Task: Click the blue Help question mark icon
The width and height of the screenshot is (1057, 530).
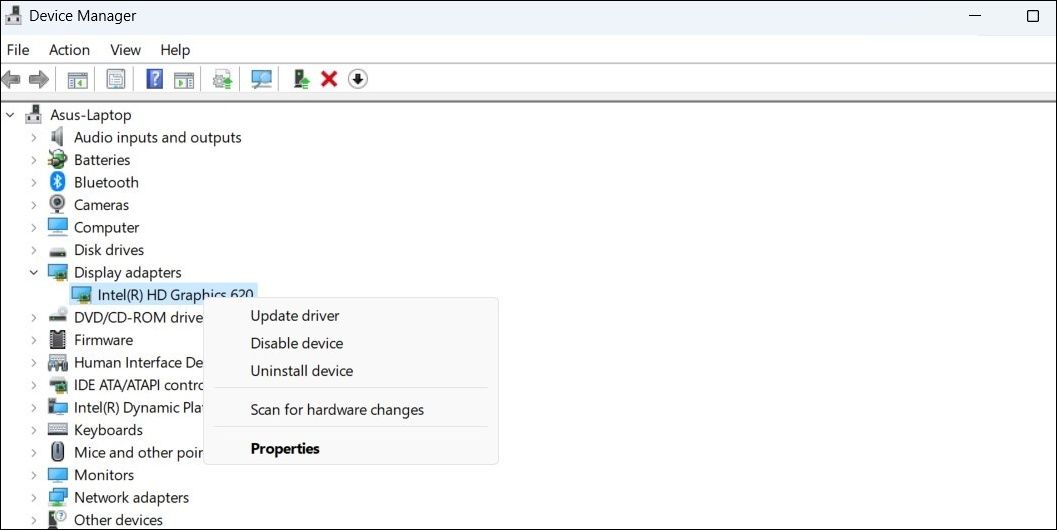Action: 154,80
